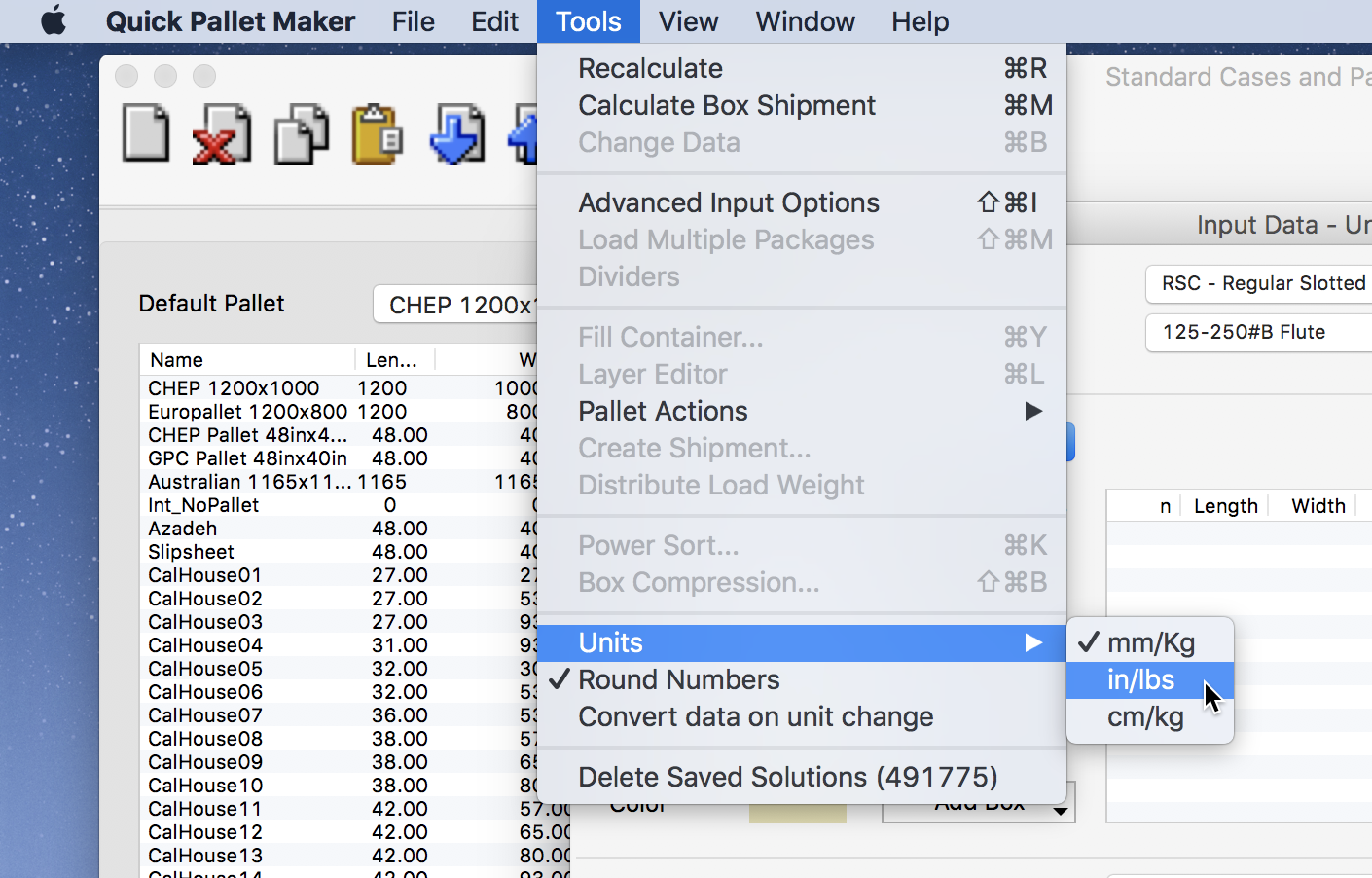Select the CalHouse09 row
This screenshot has width=1372, height=878.
[x=340, y=762]
